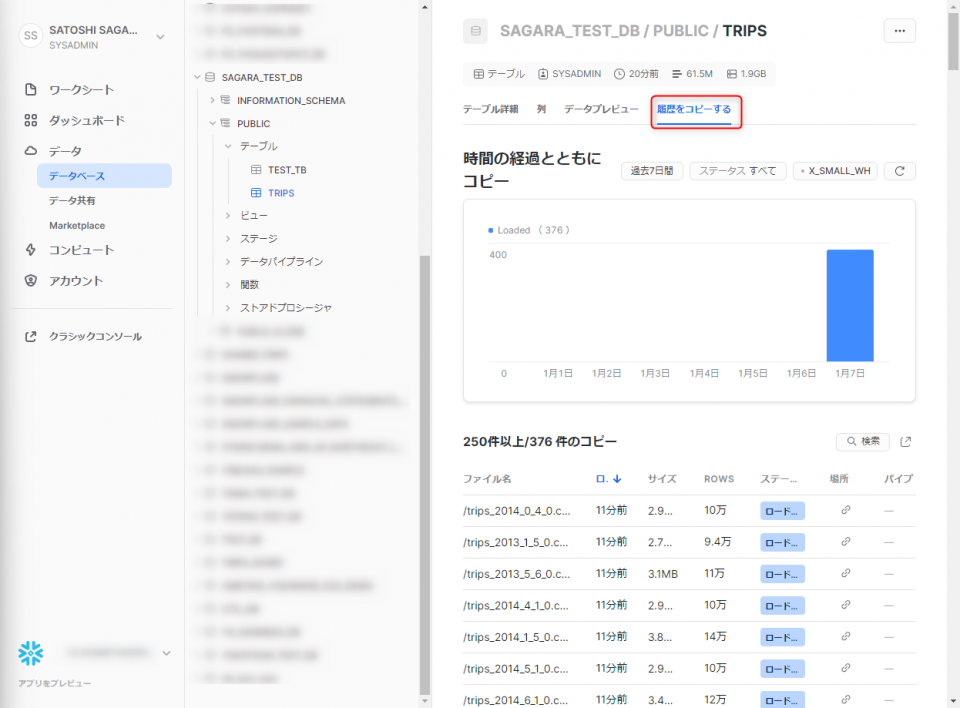Click the /trips_2013_5_6_0.c... file name
The height and width of the screenshot is (708, 960).
click(x=517, y=574)
